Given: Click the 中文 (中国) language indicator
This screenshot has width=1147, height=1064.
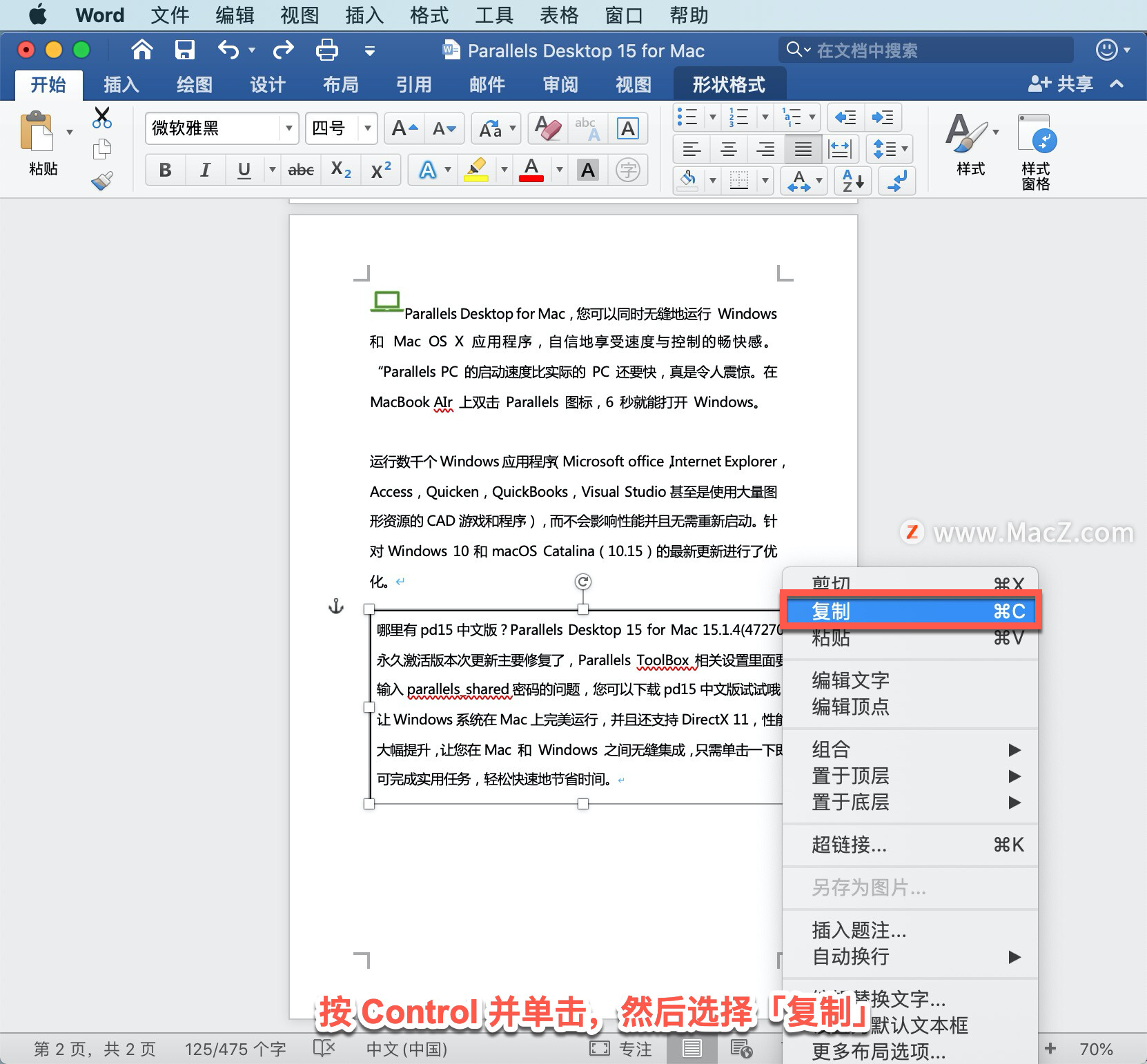Looking at the screenshot, I should [406, 1049].
